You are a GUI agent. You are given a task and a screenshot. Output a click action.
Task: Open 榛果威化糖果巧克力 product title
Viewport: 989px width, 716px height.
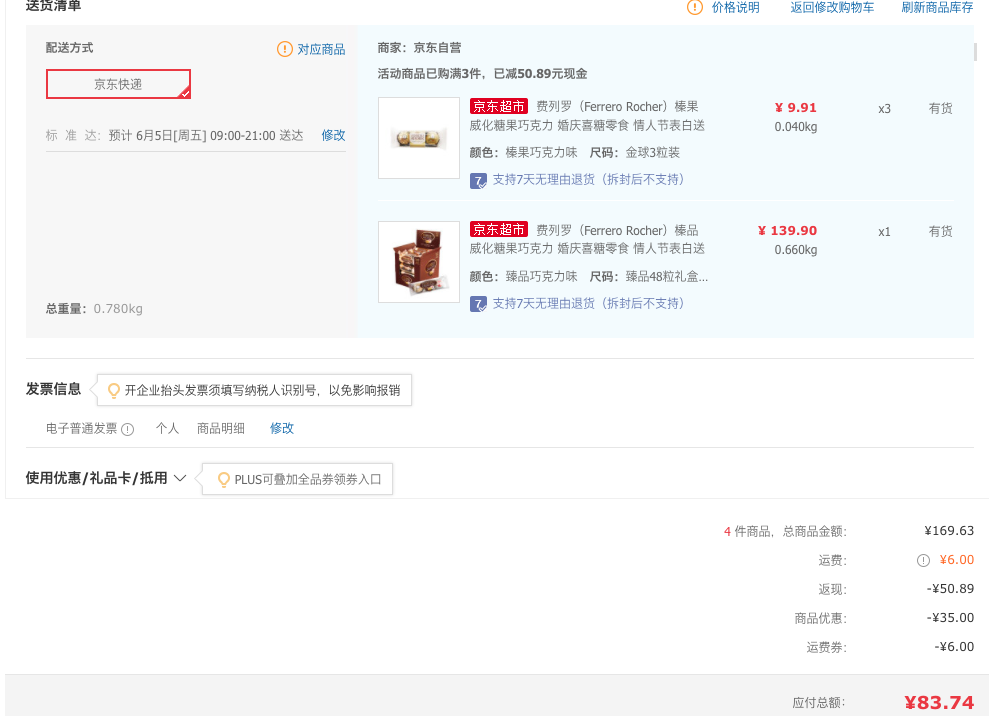[587, 116]
